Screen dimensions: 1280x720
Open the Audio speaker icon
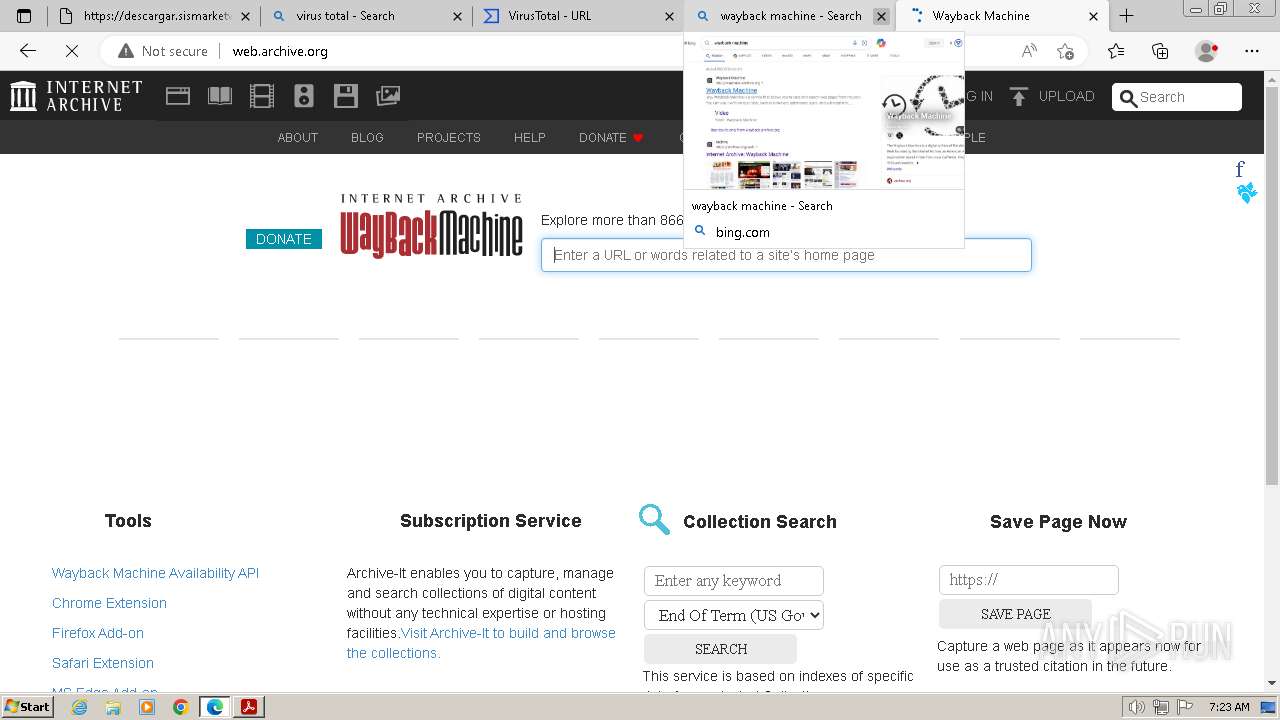[x=304, y=96]
